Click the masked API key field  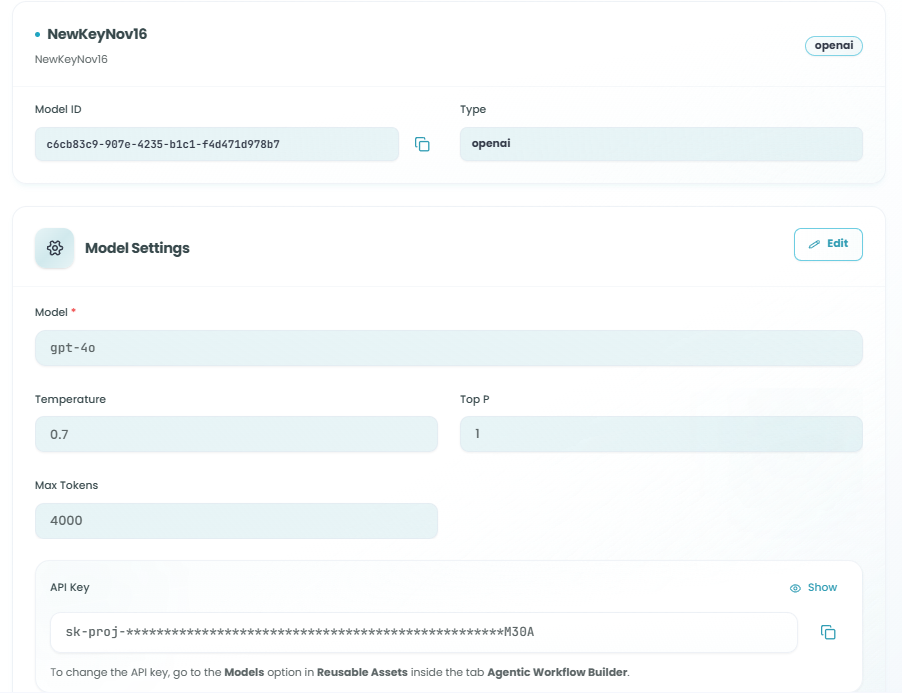pos(423,632)
